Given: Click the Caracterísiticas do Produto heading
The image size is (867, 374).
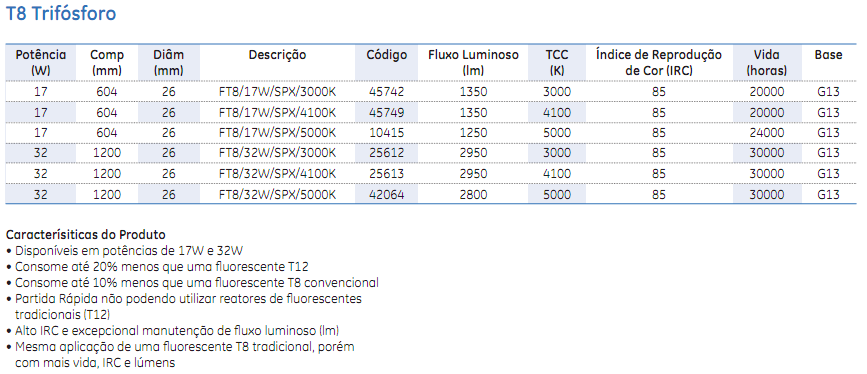Looking at the screenshot, I should [86, 234].
